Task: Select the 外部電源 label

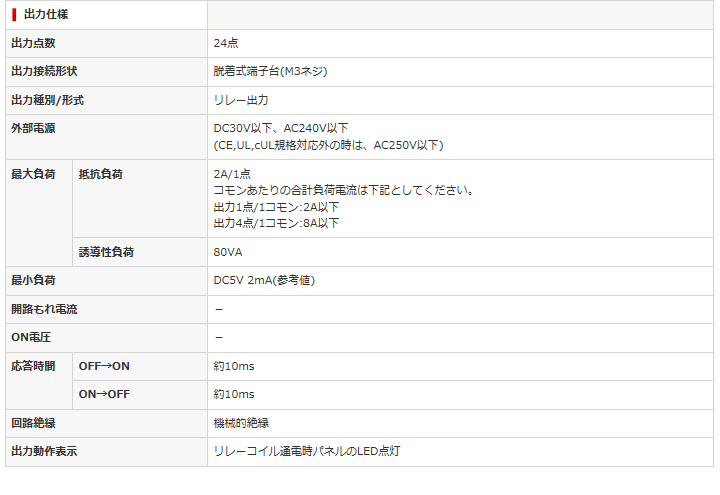Action: (x=33, y=128)
